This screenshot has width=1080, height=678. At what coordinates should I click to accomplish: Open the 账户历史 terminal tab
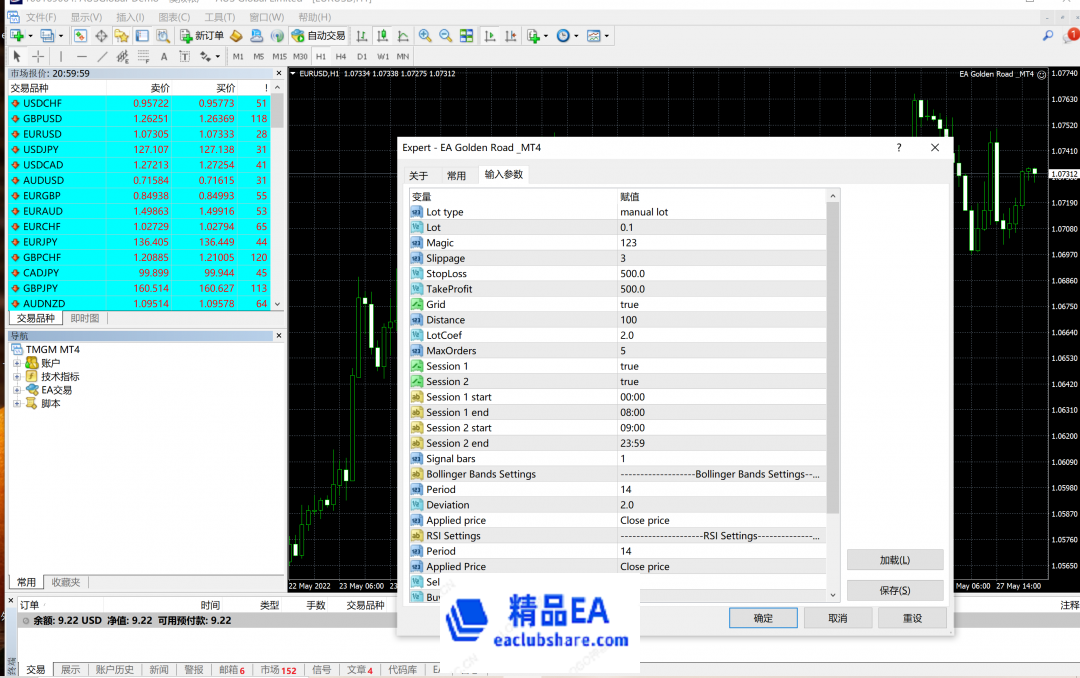coord(114,670)
